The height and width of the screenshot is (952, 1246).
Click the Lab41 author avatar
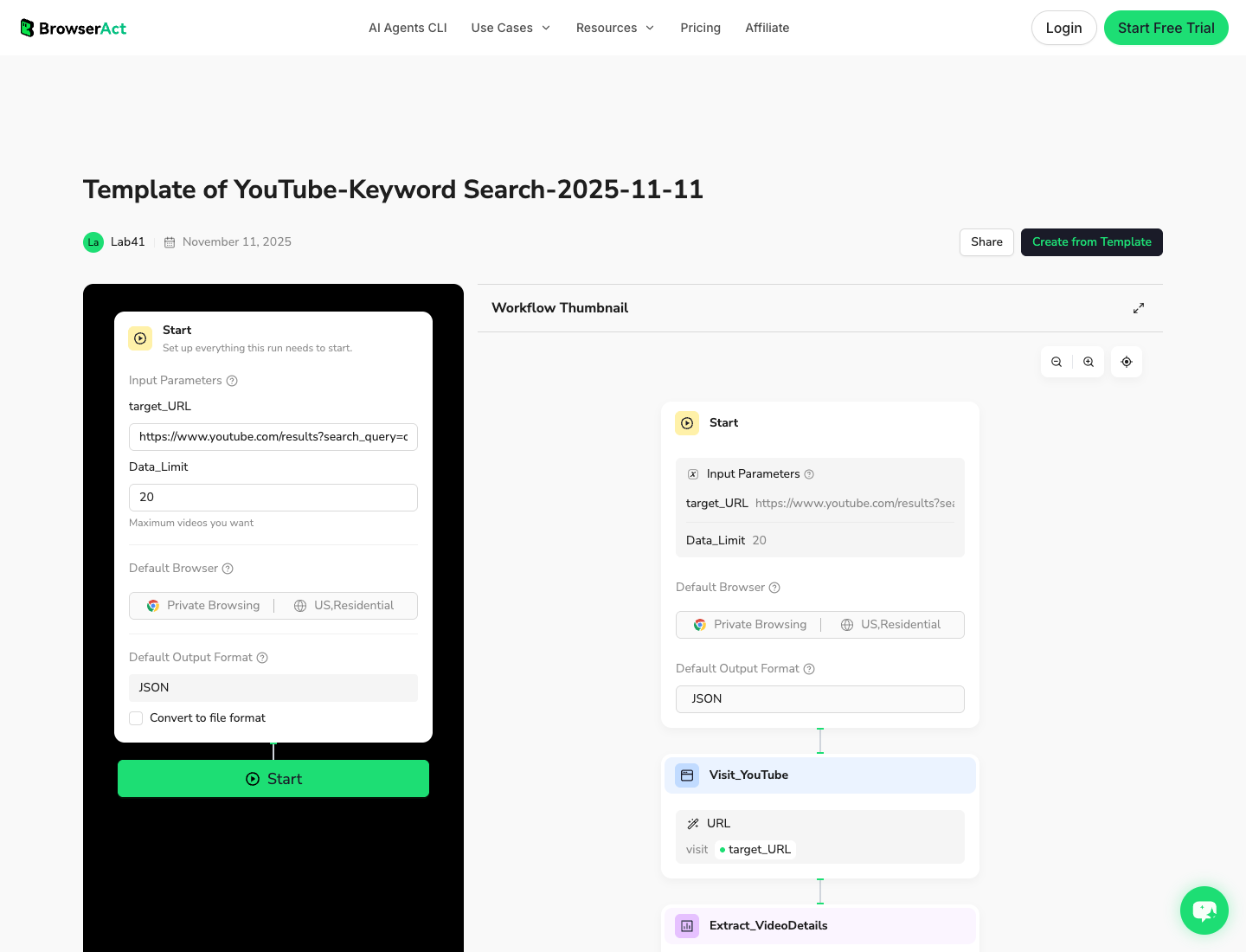(93, 242)
